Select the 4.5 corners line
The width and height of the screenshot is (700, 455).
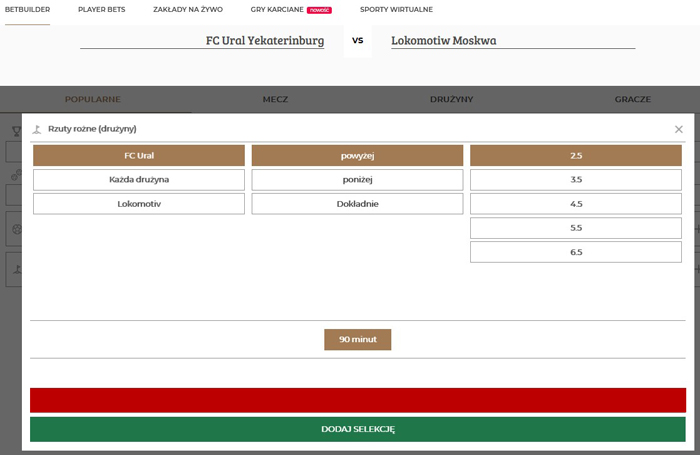coord(576,204)
